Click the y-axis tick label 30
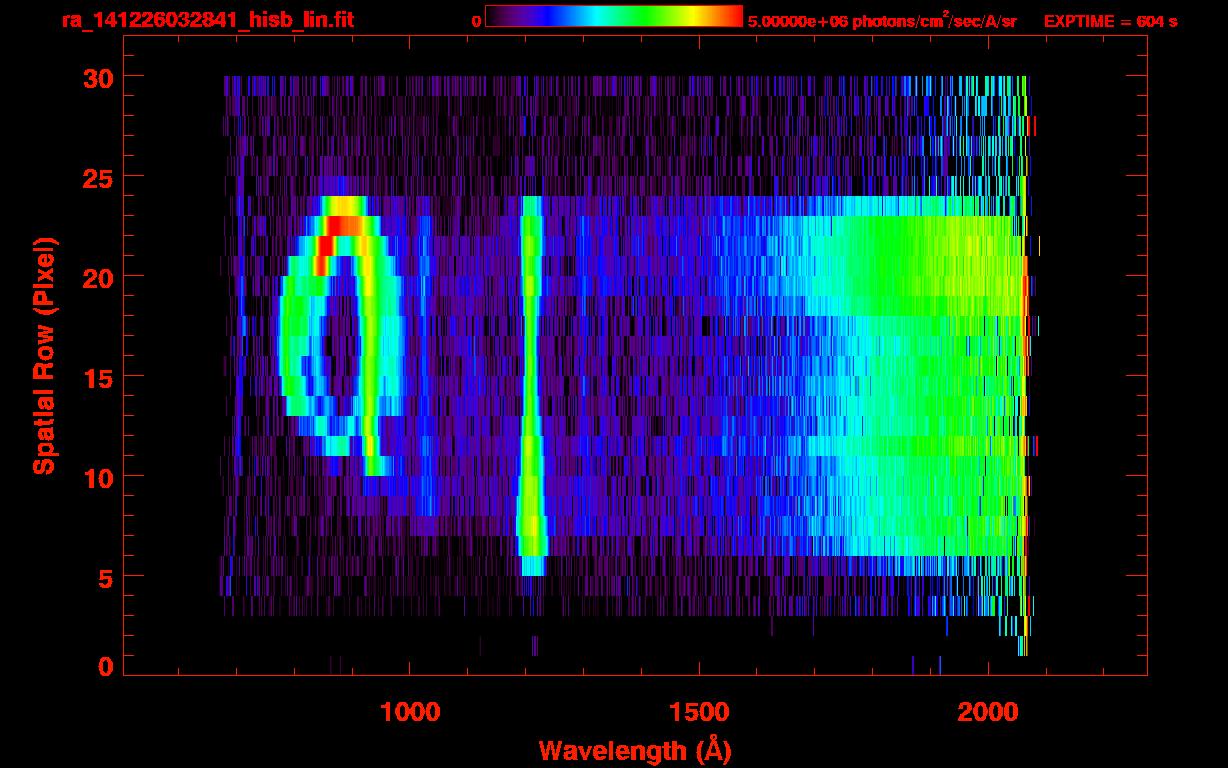Image resolution: width=1228 pixels, height=768 pixels. tap(96, 77)
